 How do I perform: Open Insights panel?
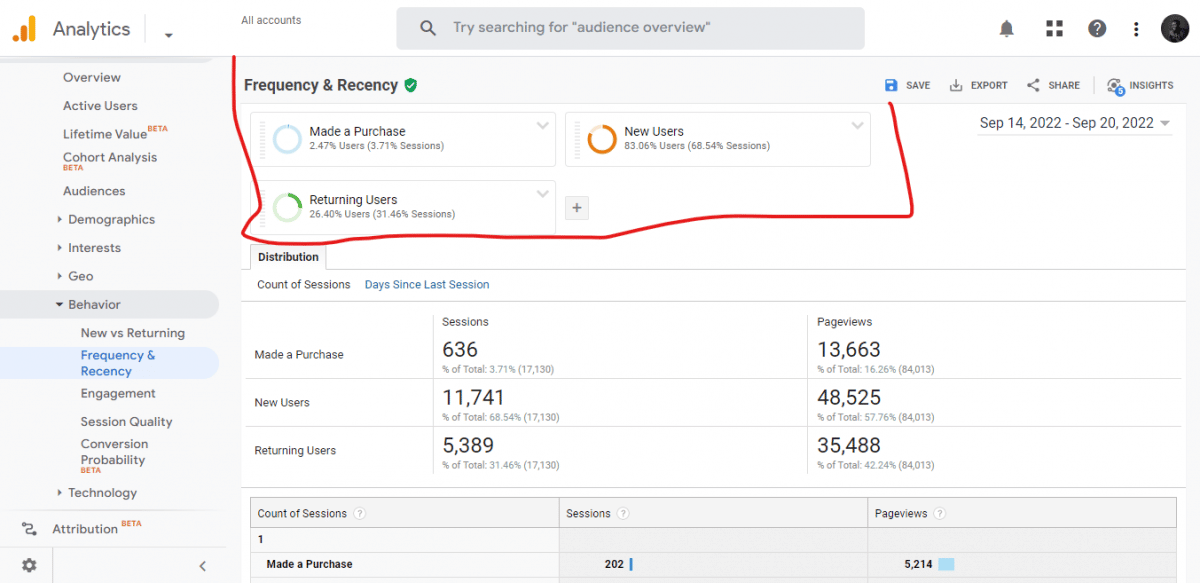[1139, 85]
